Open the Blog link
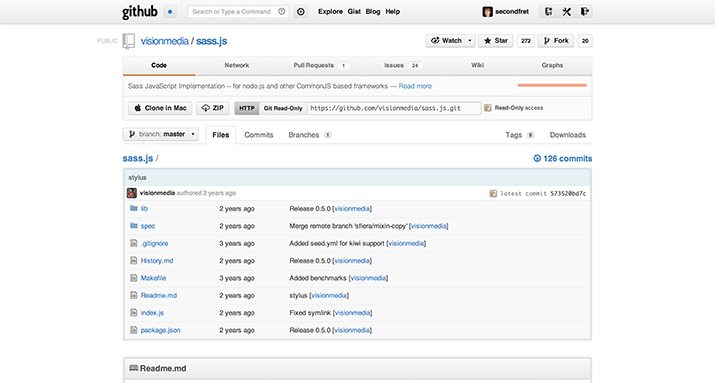This screenshot has height=383, width=715. [373, 12]
